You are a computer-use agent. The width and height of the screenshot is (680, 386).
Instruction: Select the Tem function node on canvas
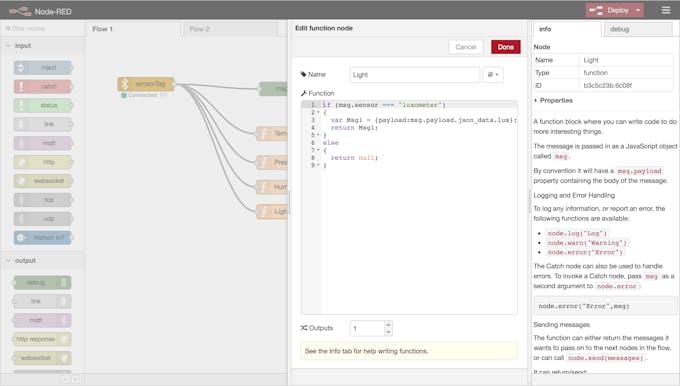click(272, 133)
